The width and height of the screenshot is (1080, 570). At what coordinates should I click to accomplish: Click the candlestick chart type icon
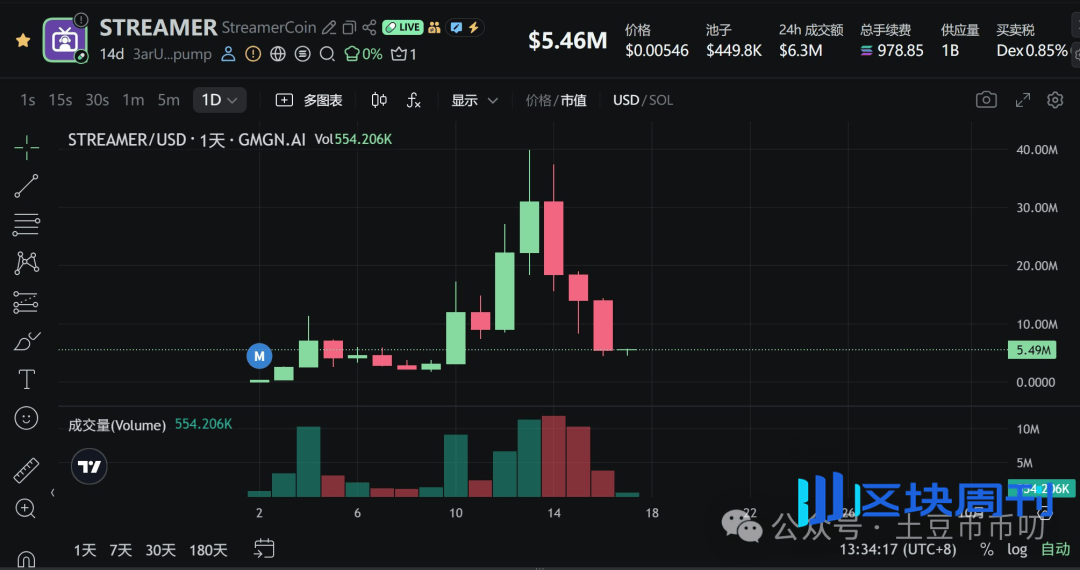tap(379, 101)
